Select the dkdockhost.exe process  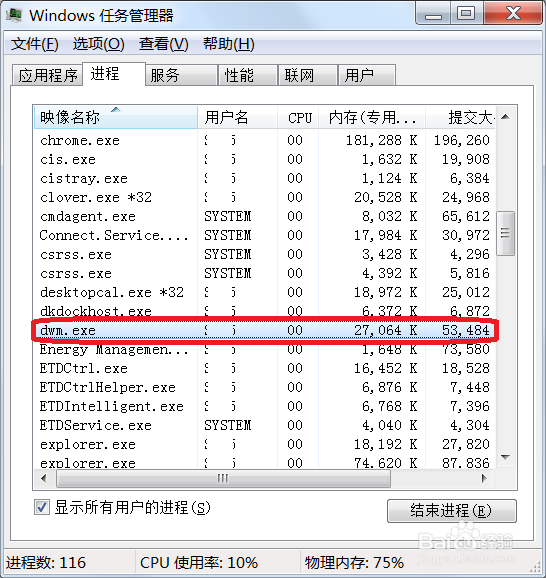265,311
